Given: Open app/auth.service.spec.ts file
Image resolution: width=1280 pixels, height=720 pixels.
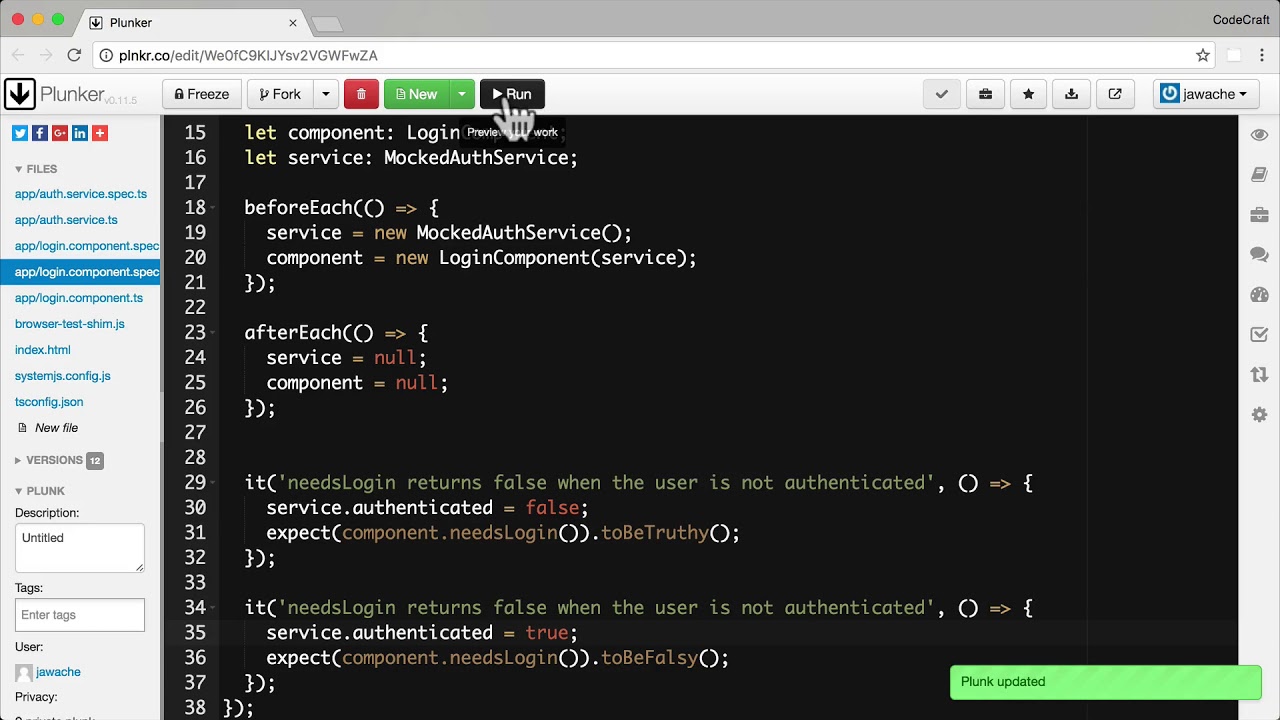Looking at the screenshot, I should [81, 194].
